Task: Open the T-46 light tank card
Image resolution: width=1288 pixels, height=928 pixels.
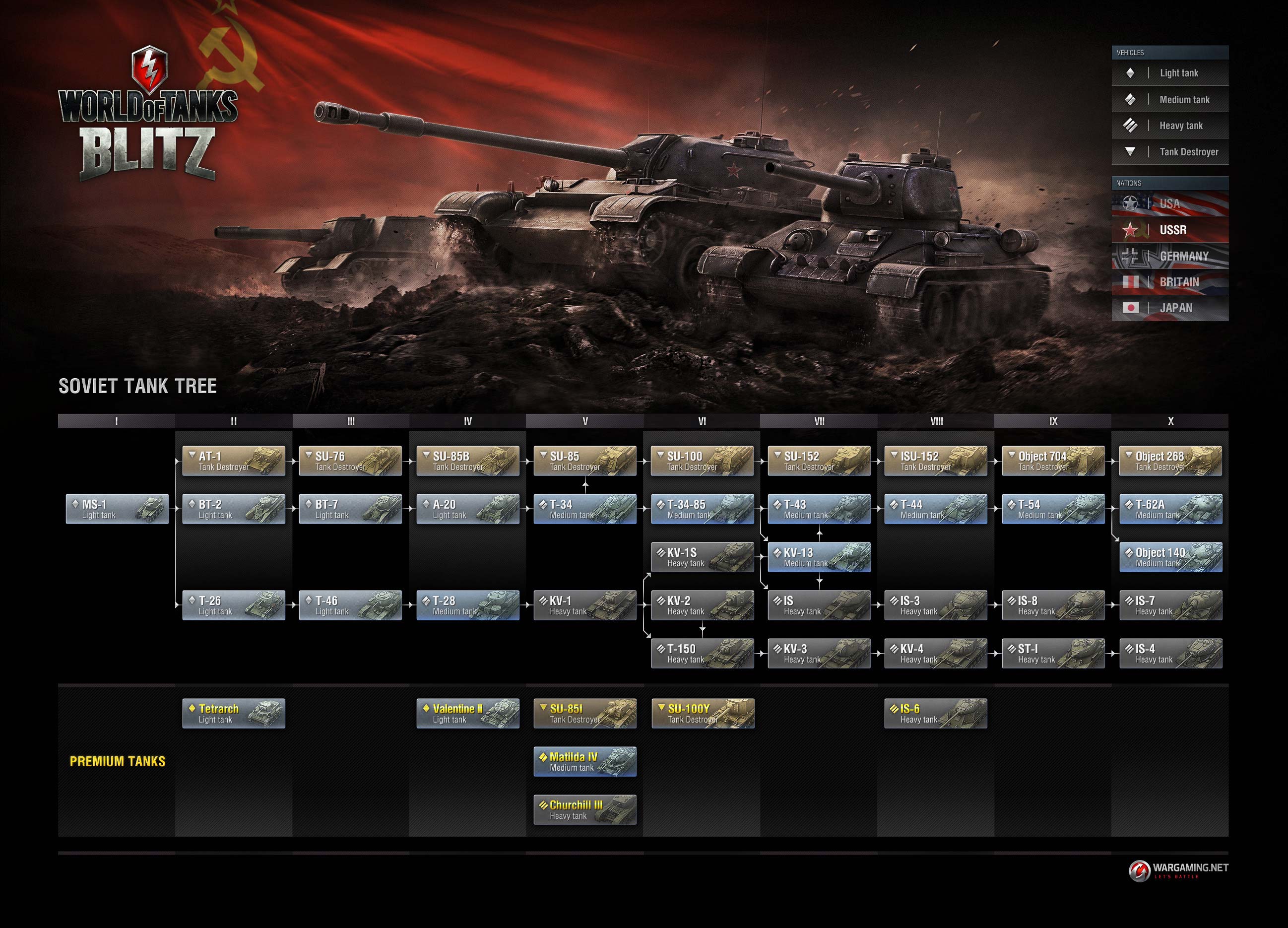Action: (x=350, y=605)
